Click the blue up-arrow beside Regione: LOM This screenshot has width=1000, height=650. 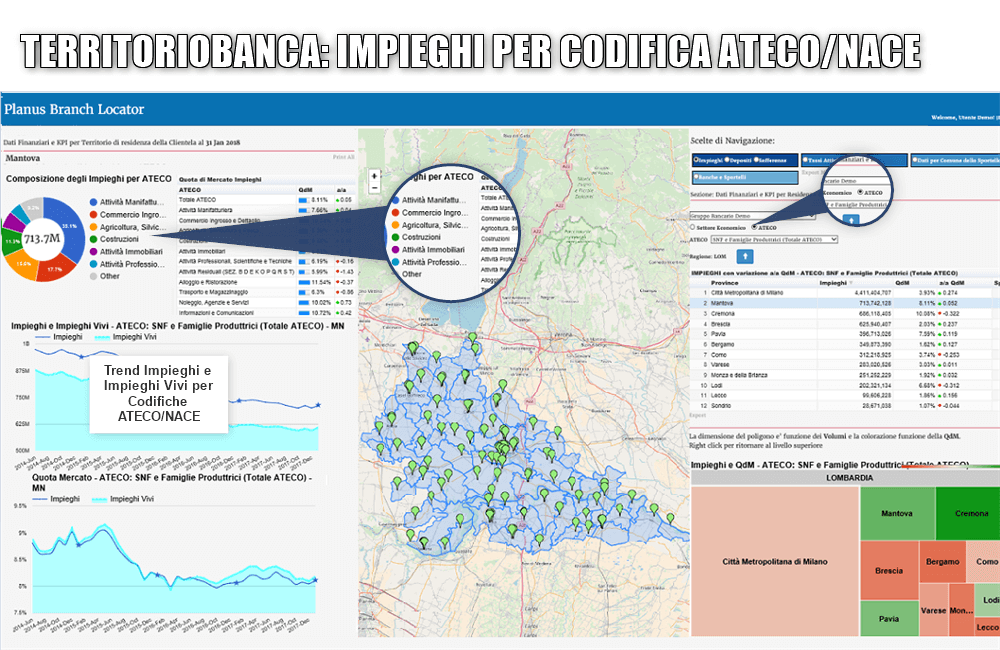coord(744,256)
